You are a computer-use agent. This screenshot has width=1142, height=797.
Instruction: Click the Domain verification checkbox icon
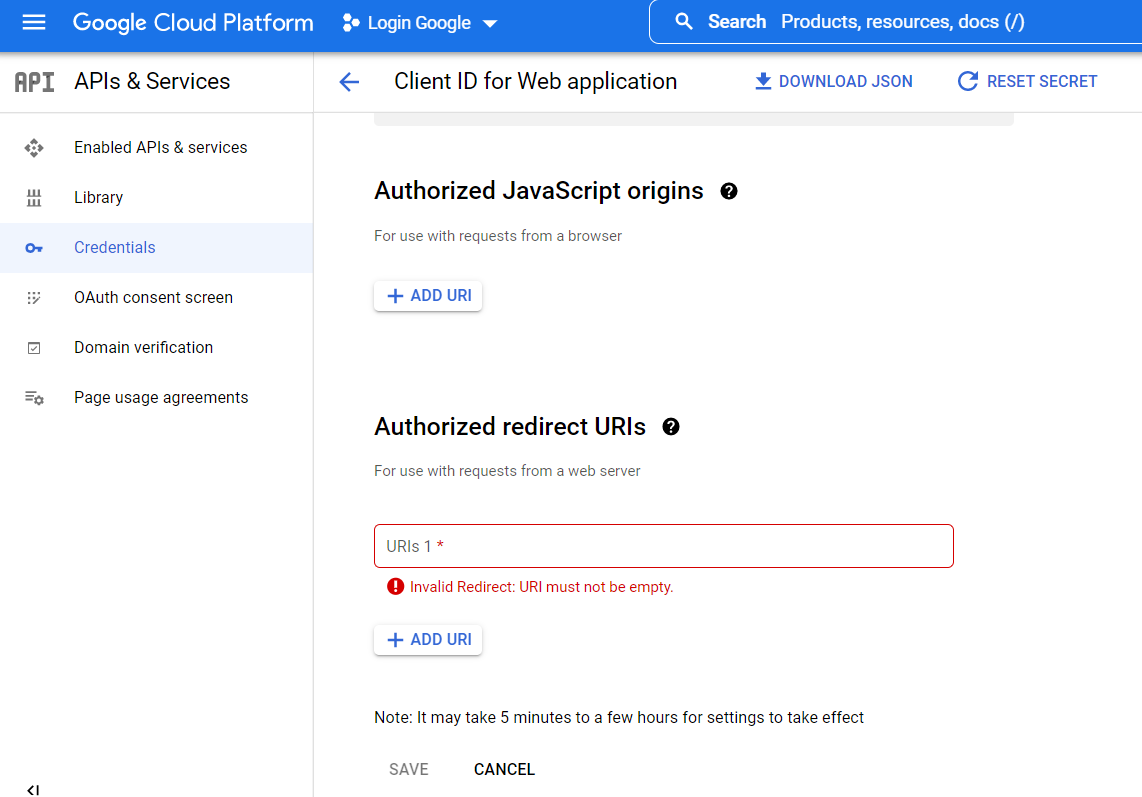click(x=34, y=348)
